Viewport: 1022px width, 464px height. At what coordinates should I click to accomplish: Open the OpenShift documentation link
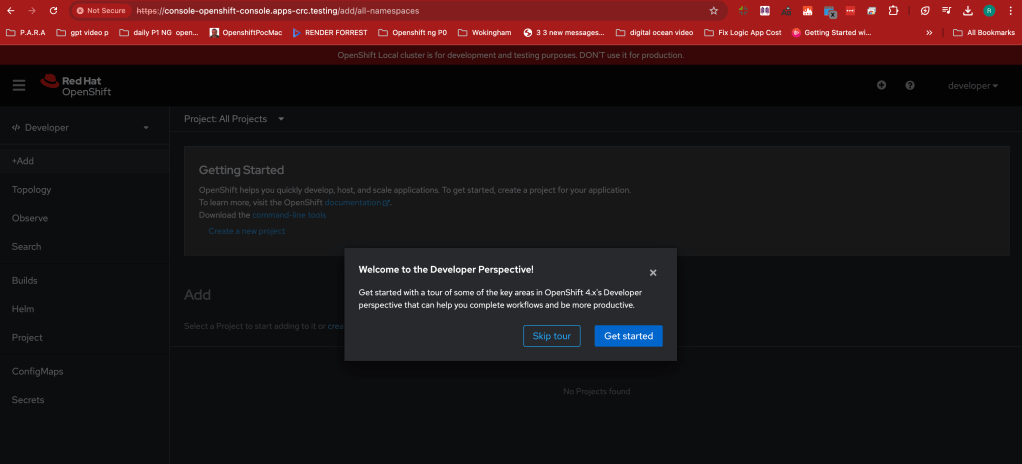pos(357,202)
